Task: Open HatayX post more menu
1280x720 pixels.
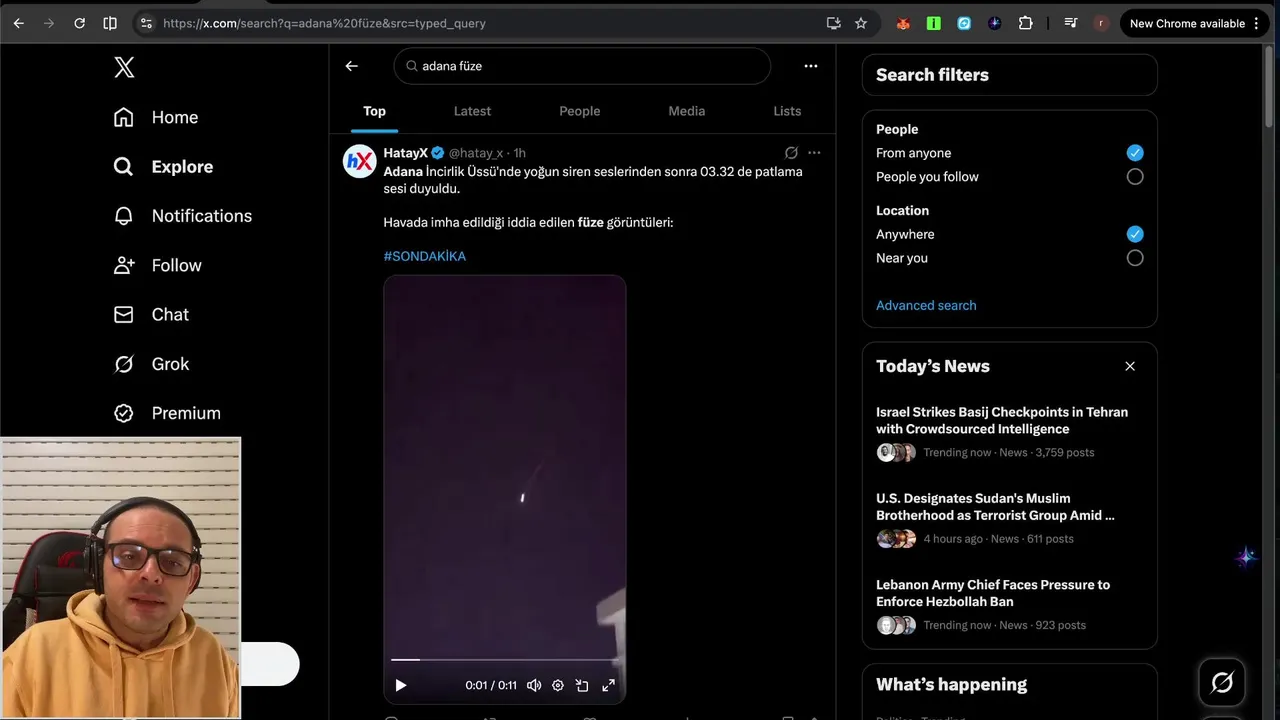Action: click(x=814, y=153)
